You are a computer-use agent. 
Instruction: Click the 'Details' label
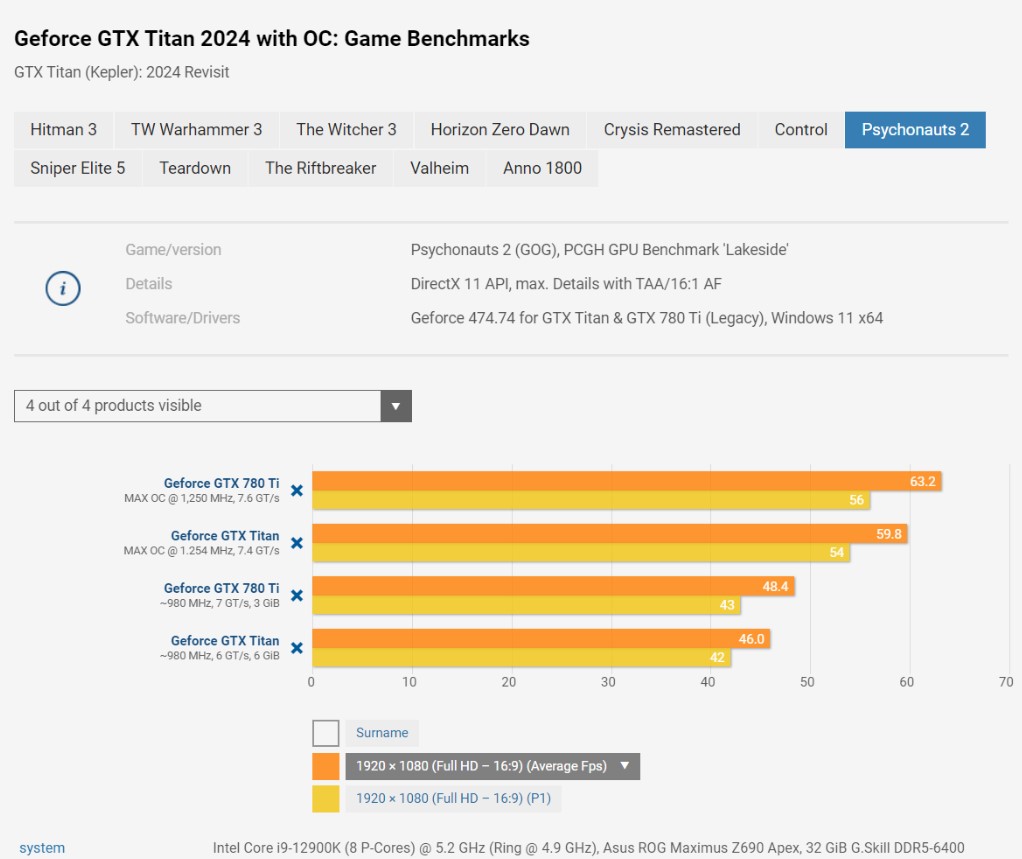pos(149,284)
